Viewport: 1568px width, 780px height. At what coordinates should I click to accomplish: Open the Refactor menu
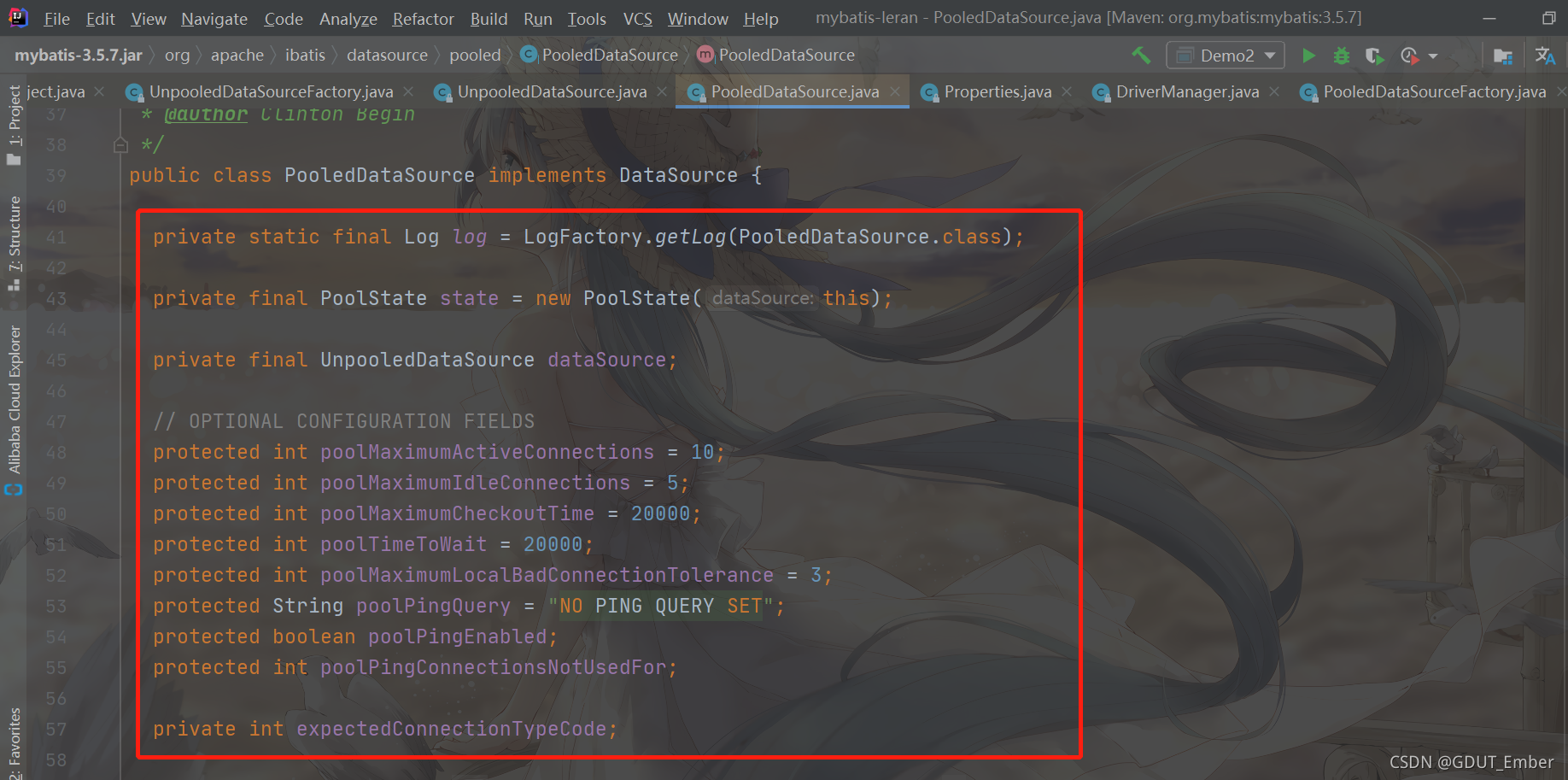(x=424, y=19)
